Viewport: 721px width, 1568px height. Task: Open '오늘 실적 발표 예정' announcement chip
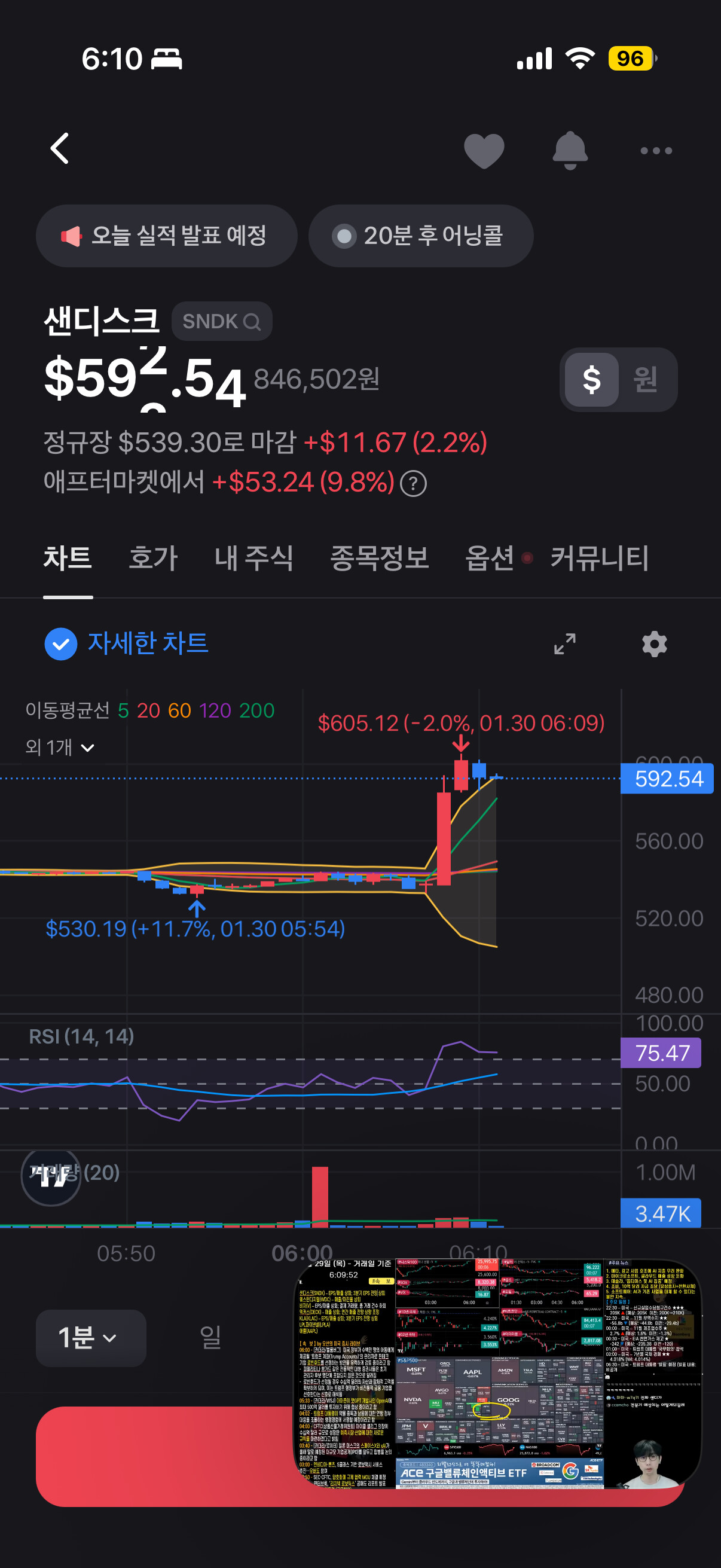pyautogui.click(x=166, y=236)
